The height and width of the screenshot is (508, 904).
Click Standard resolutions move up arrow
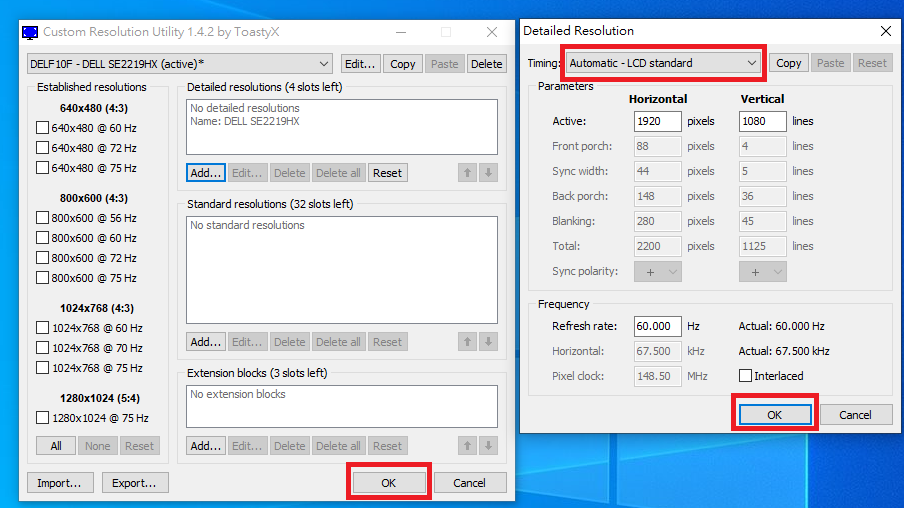coord(468,341)
